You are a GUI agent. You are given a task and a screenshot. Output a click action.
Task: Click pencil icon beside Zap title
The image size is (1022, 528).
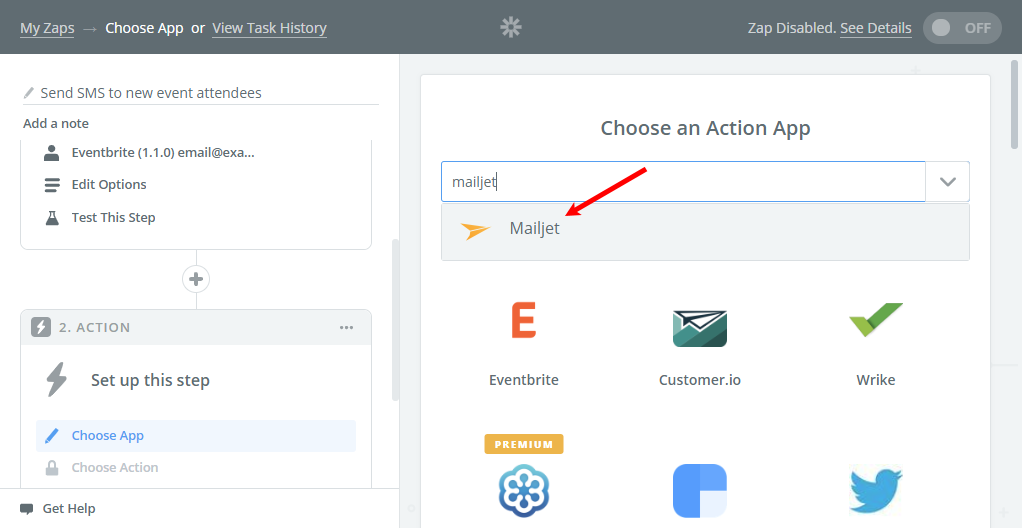click(x=29, y=93)
